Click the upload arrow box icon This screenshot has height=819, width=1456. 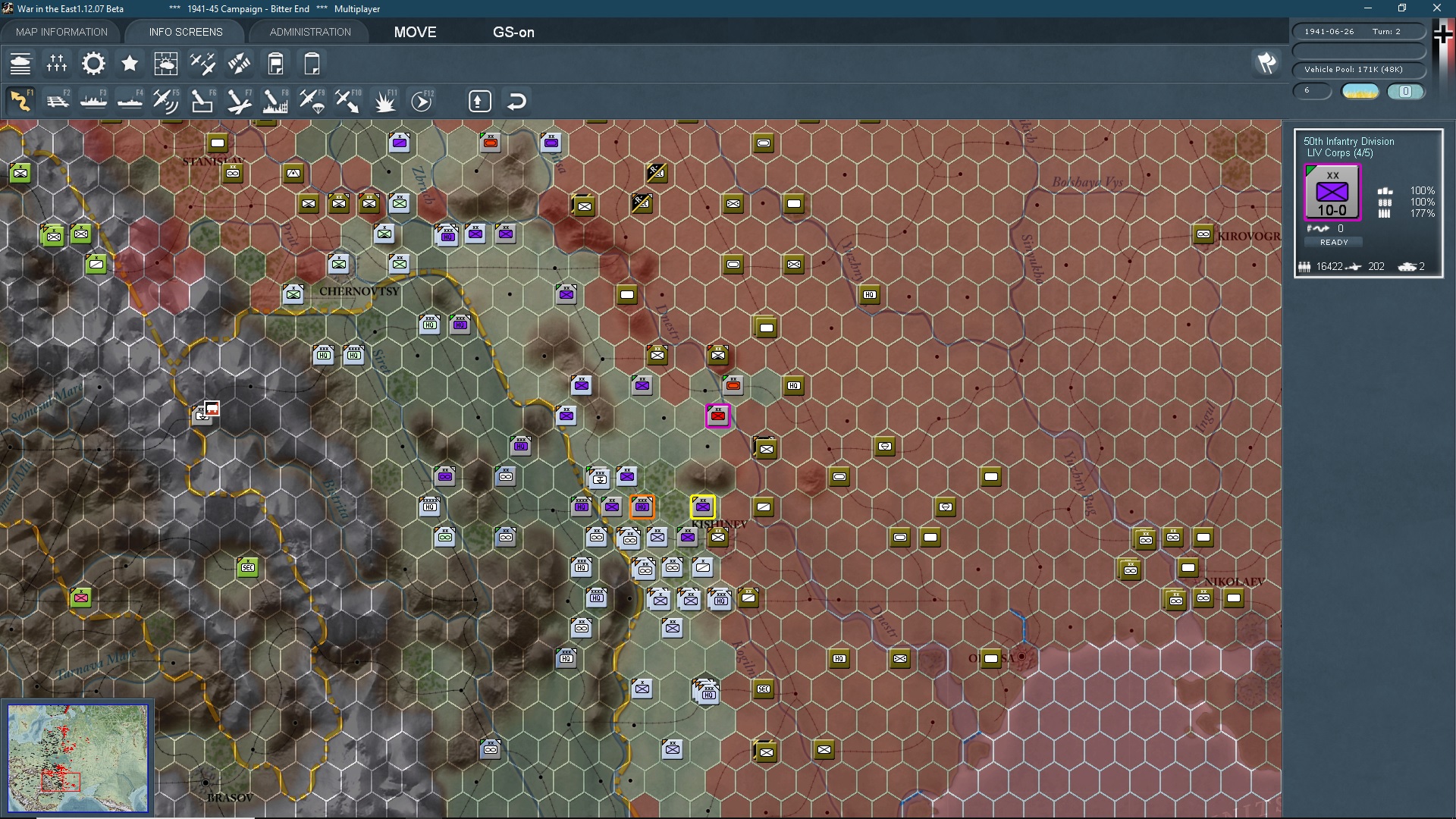480,101
